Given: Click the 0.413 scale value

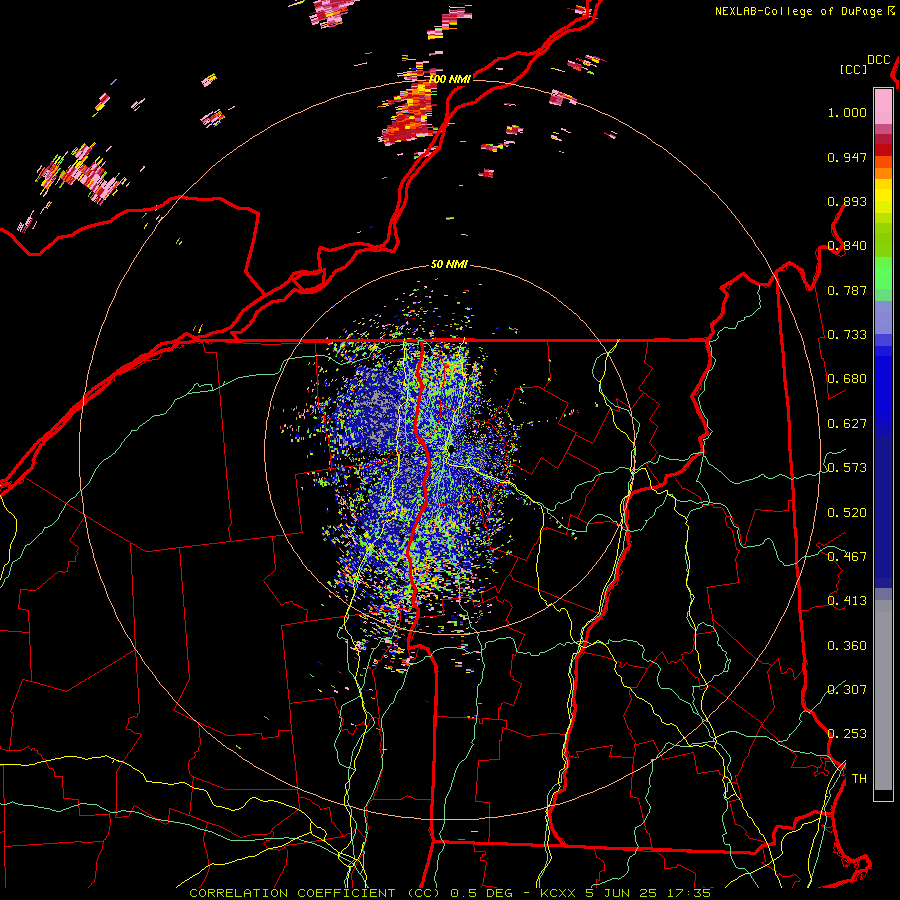Looking at the screenshot, I should (847, 601).
